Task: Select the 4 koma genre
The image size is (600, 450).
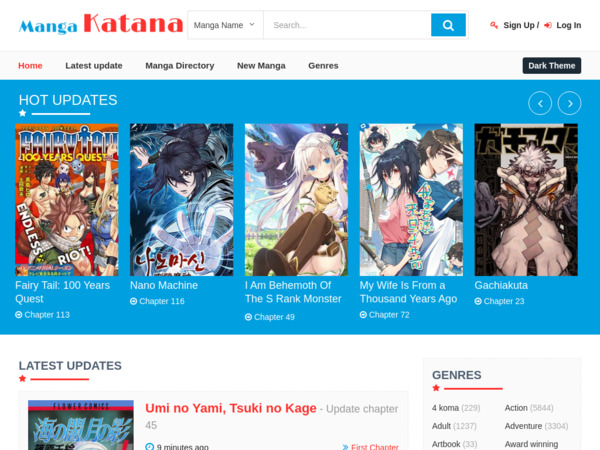Action: 445,408
